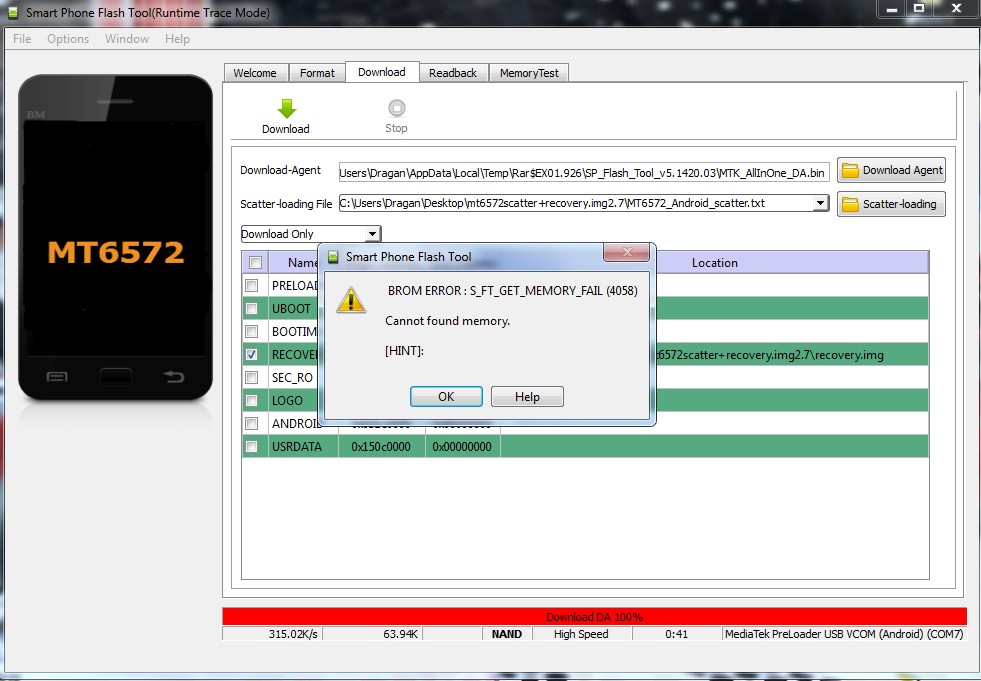Screen dimensions: 981x681
Task: Click the 0:41 elapsed time status
Action: point(676,634)
